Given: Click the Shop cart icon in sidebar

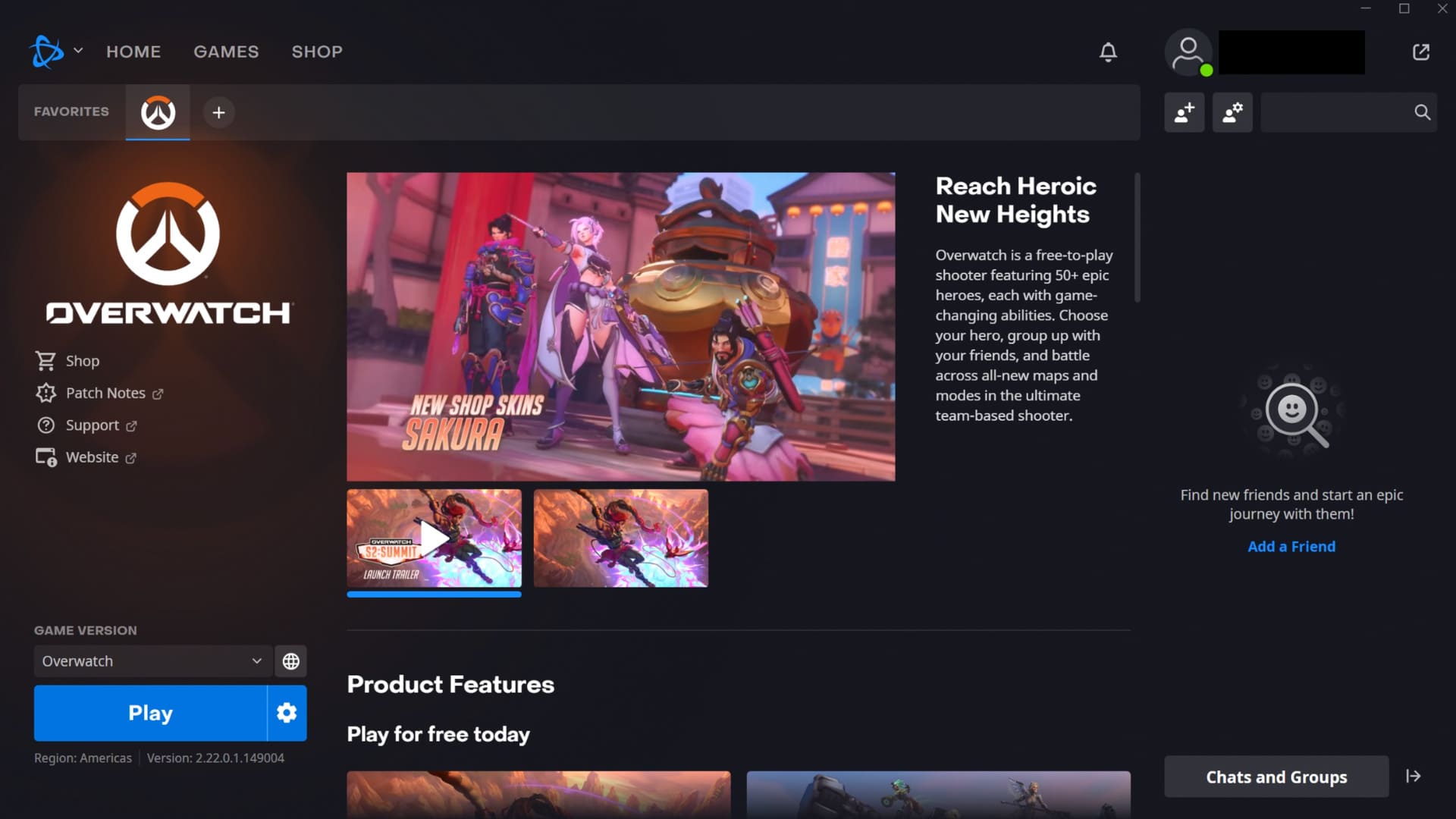Looking at the screenshot, I should click(x=46, y=360).
